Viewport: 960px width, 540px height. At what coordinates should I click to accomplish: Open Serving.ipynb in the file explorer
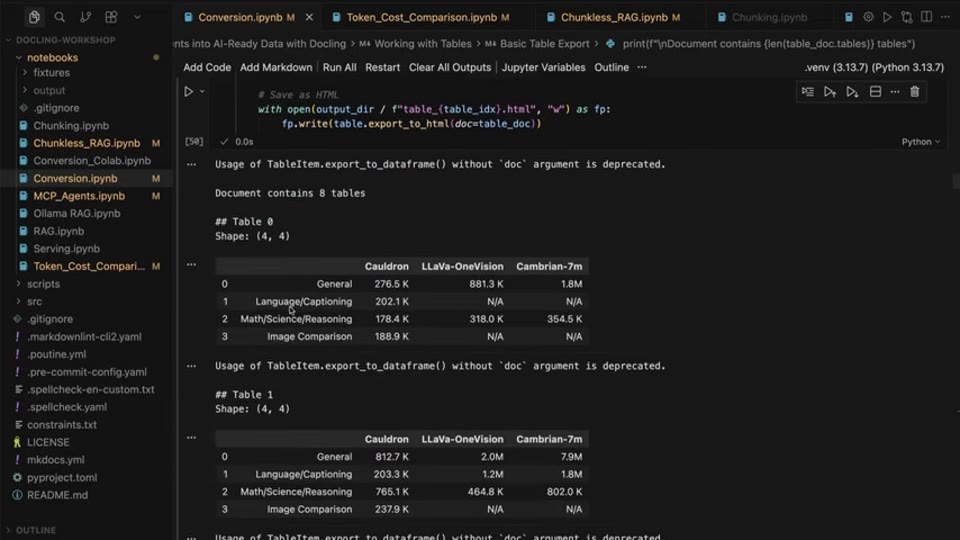click(x=66, y=249)
